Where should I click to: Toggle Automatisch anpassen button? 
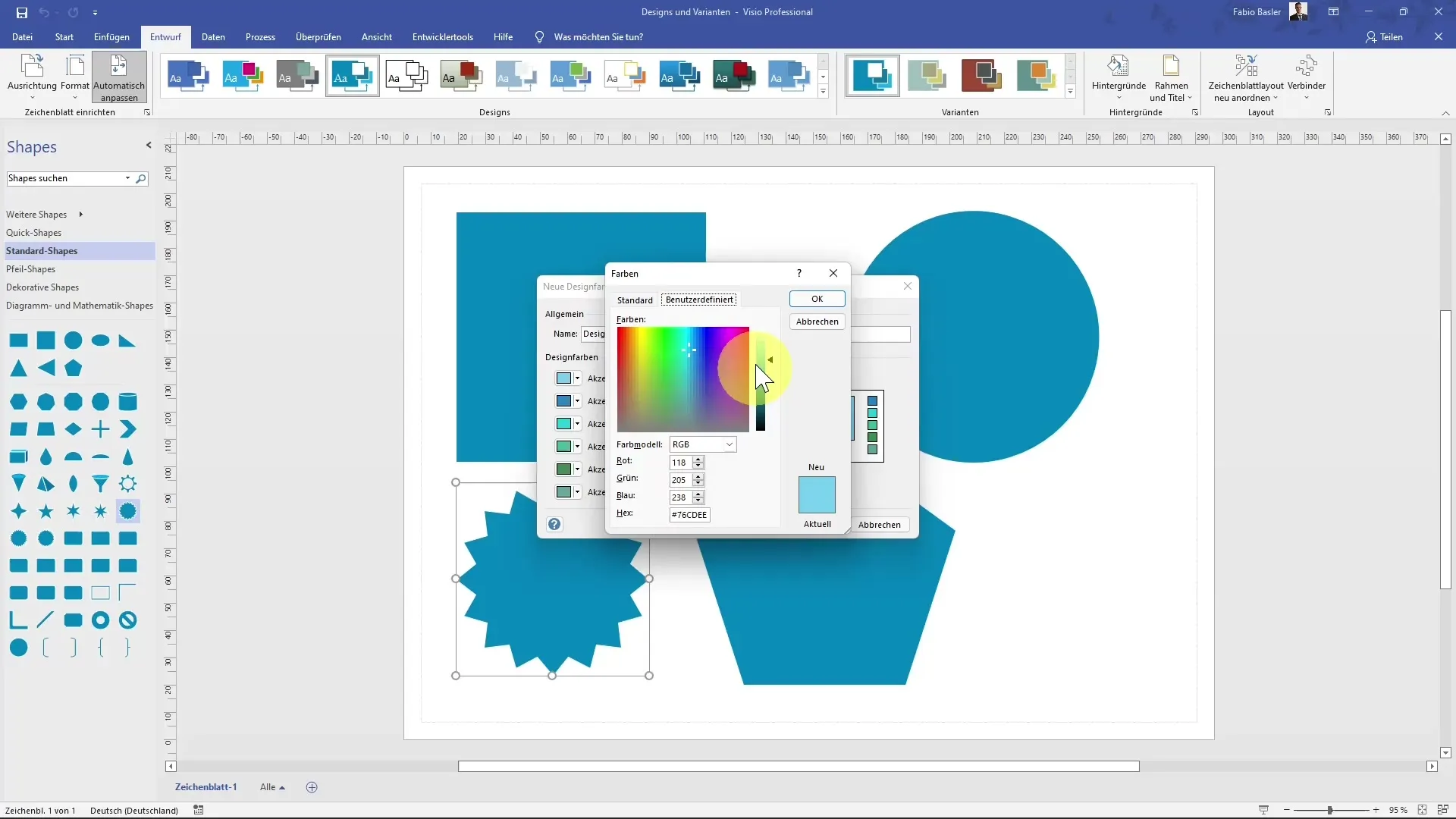(119, 77)
